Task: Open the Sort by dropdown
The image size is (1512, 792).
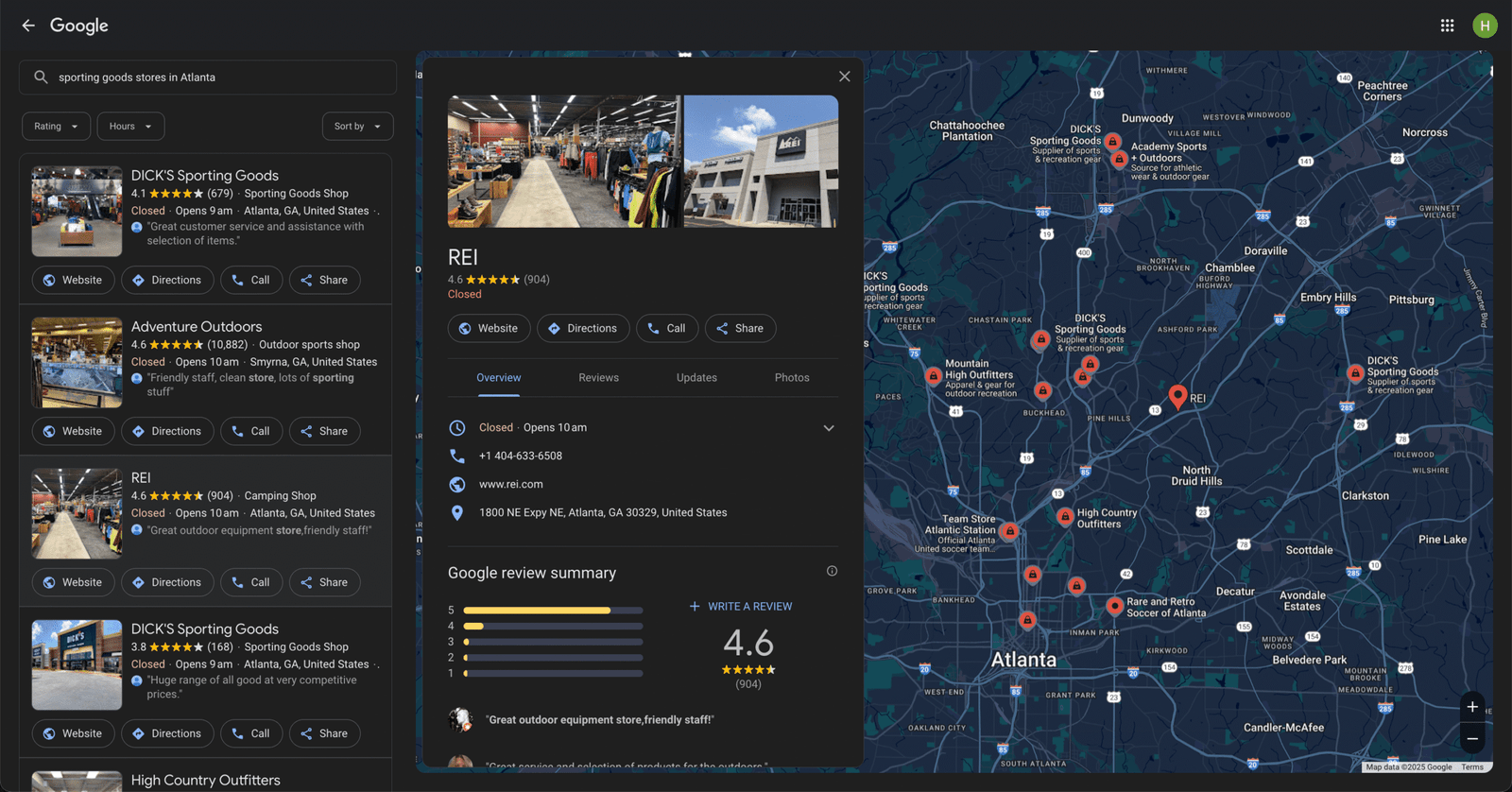Action: (357, 127)
